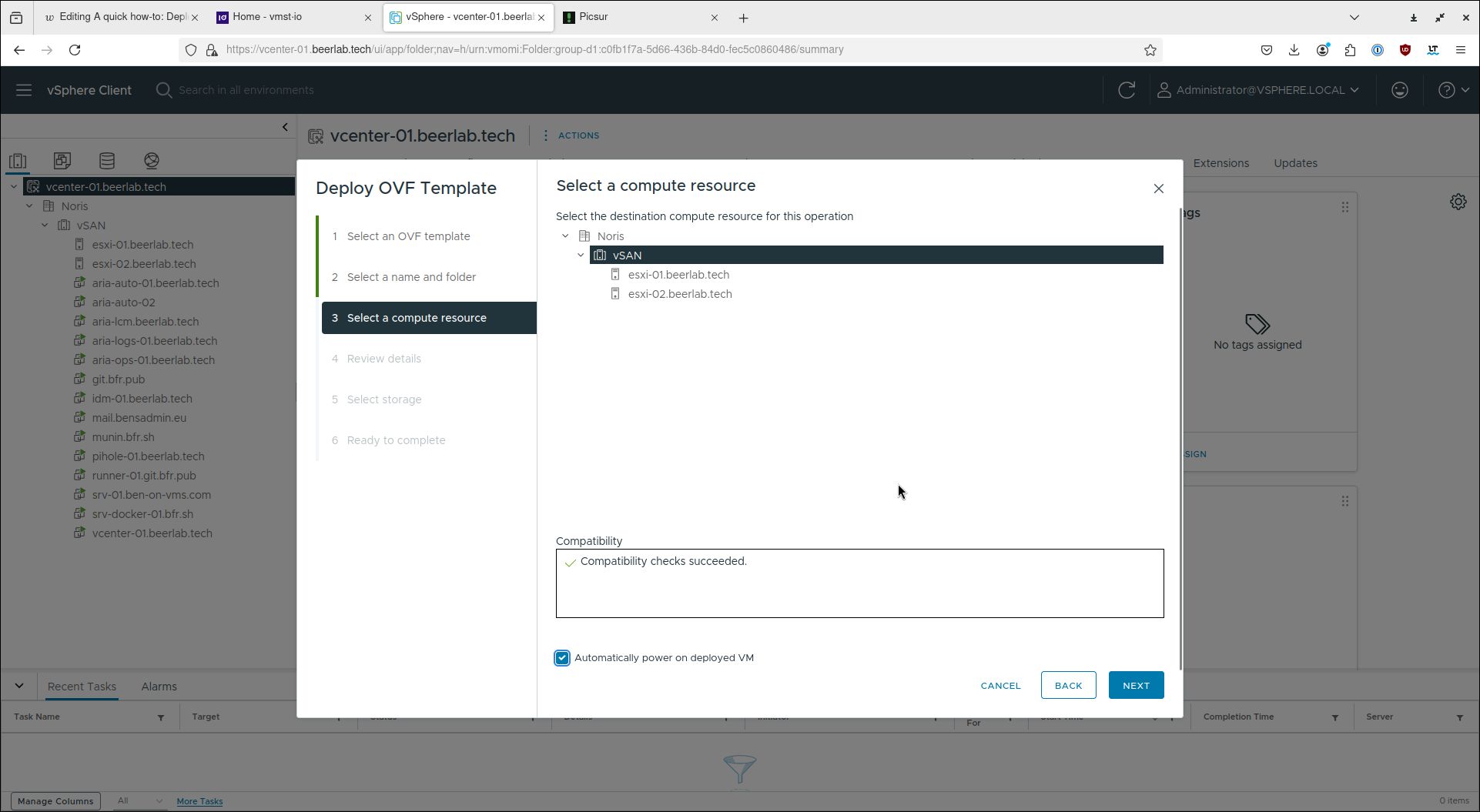Open the All tasks filter dropdown

point(139,800)
